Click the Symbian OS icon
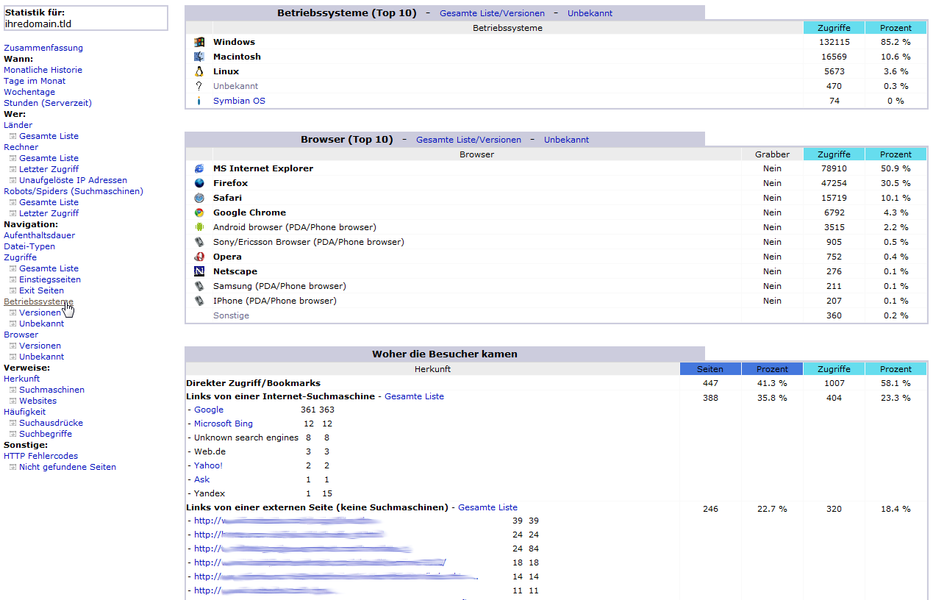Screen dimensions: 933x600 click(199, 101)
